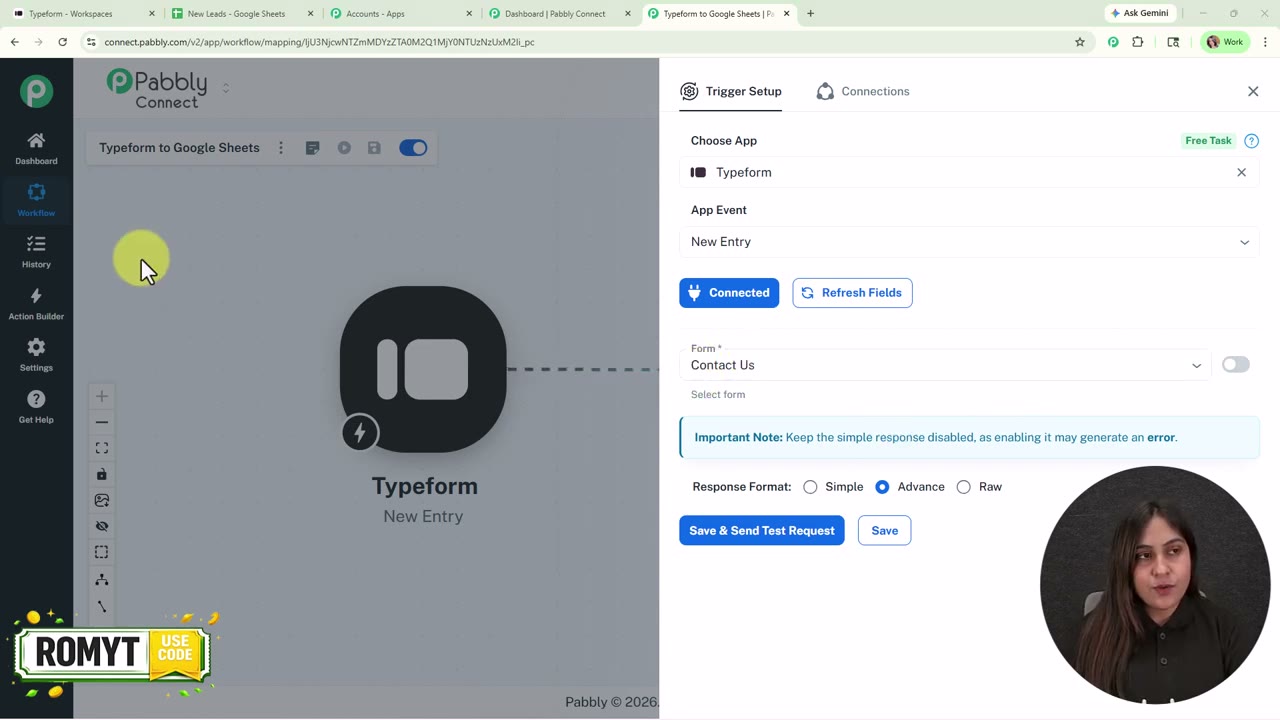Select Simple response format

click(810, 487)
